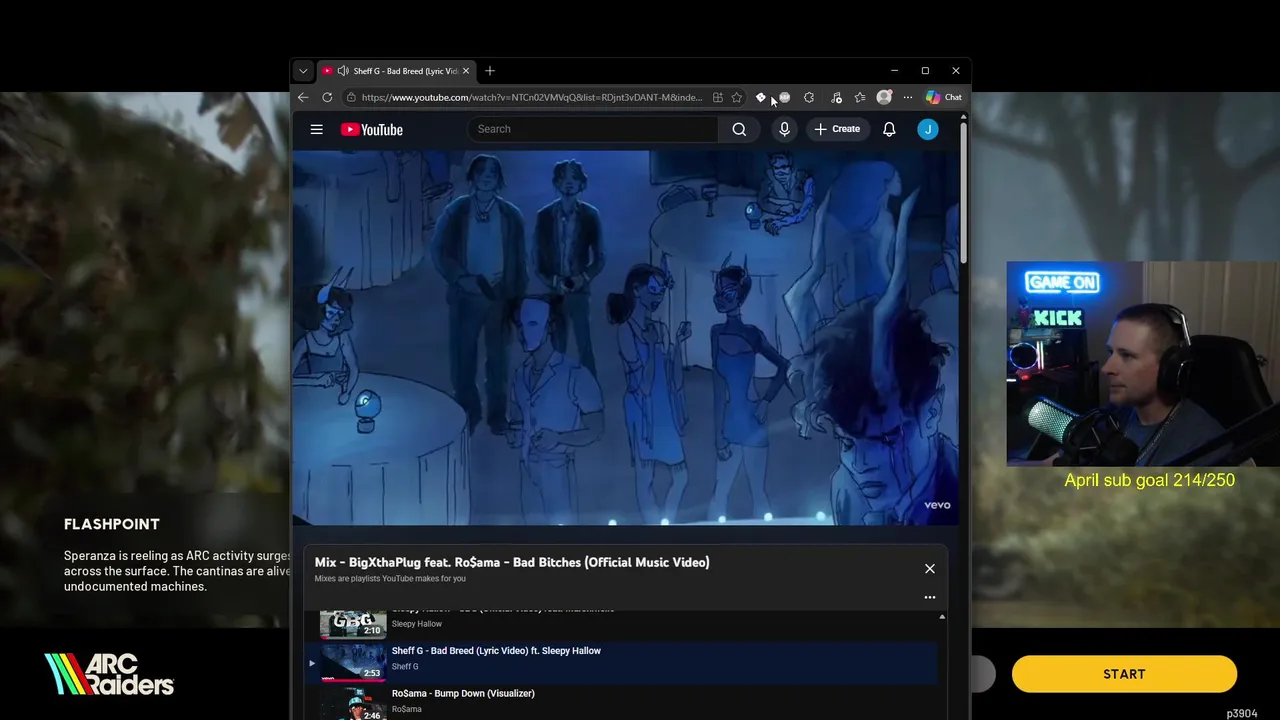Focus the YouTube Search field
The width and height of the screenshot is (1280, 720).
coord(592,129)
